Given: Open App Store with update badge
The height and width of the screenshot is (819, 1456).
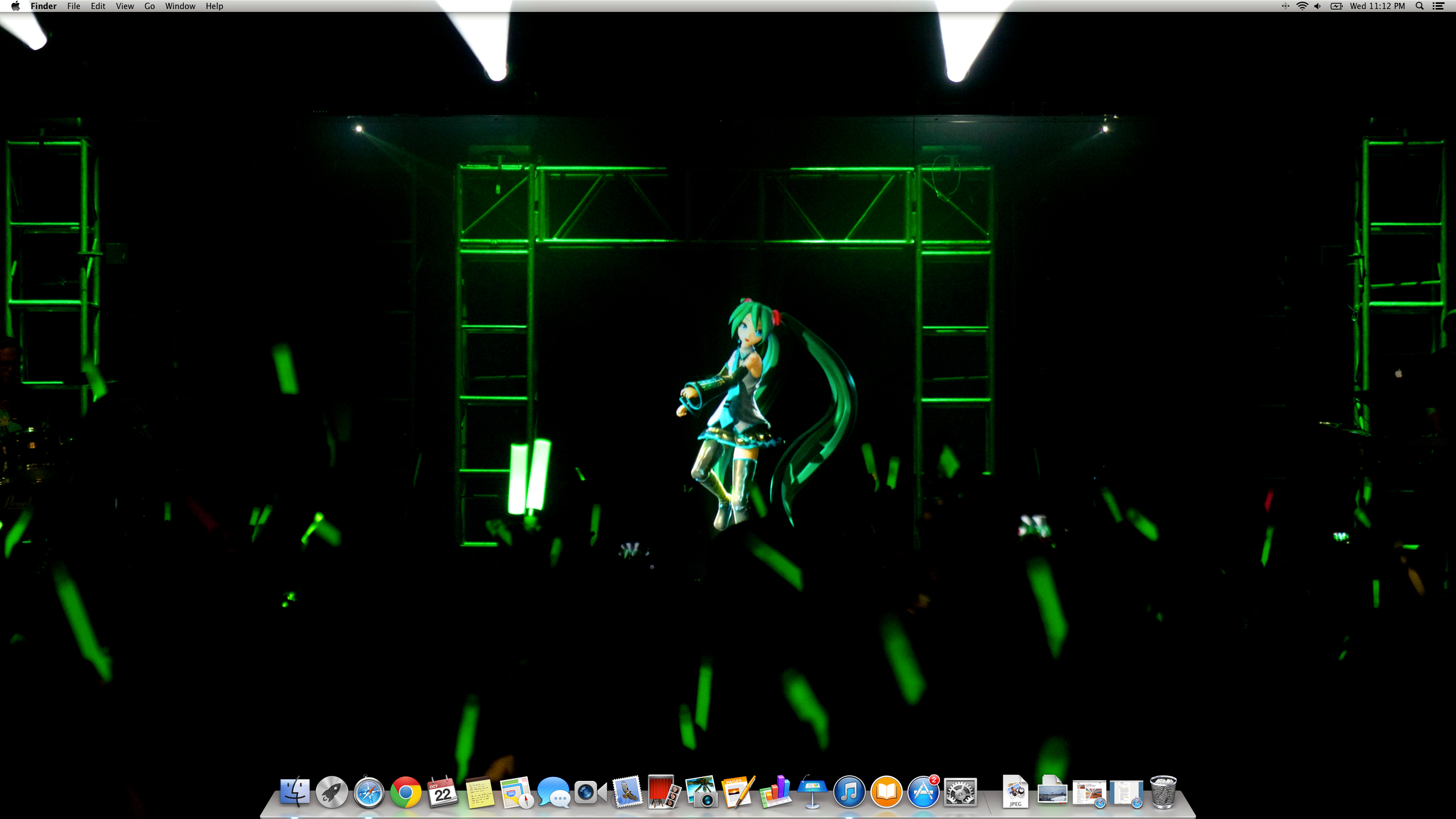Looking at the screenshot, I should tap(923, 792).
